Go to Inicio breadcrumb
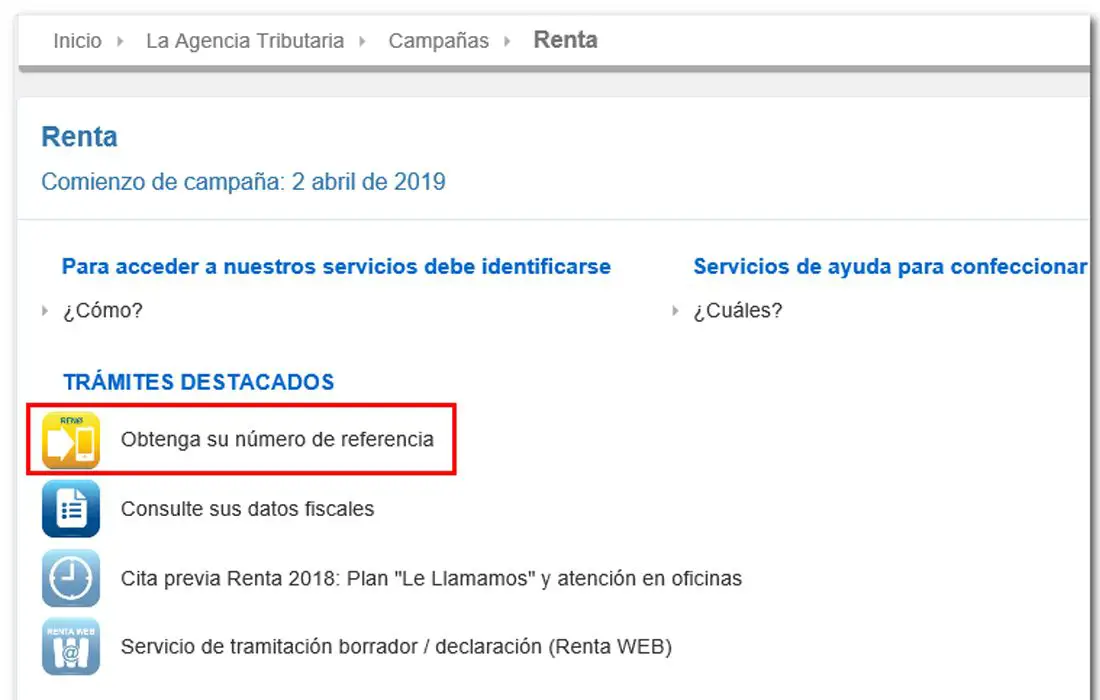This screenshot has width=1100, height=700. (77, 41)
